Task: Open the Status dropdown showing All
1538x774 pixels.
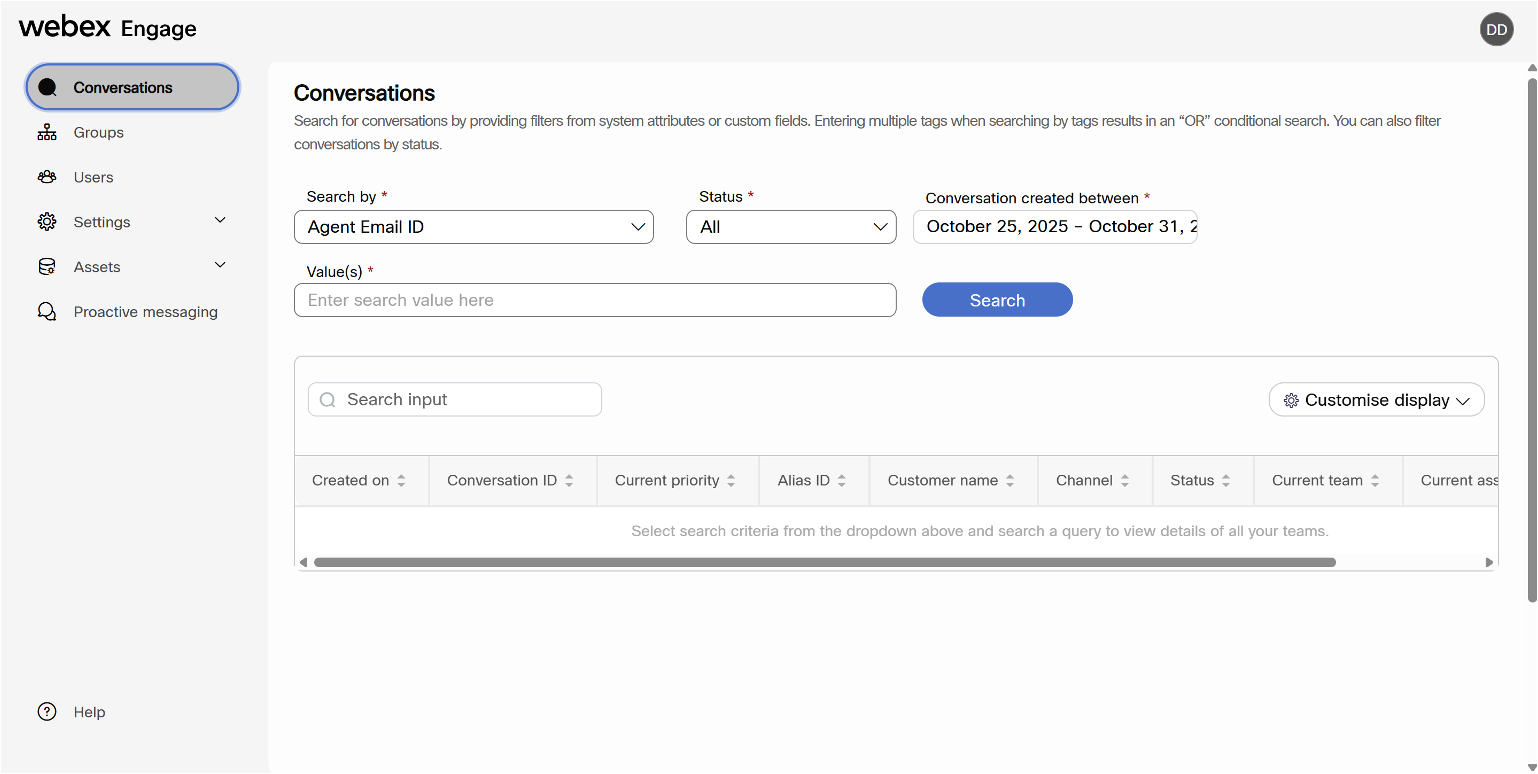Action: point(790,227)
